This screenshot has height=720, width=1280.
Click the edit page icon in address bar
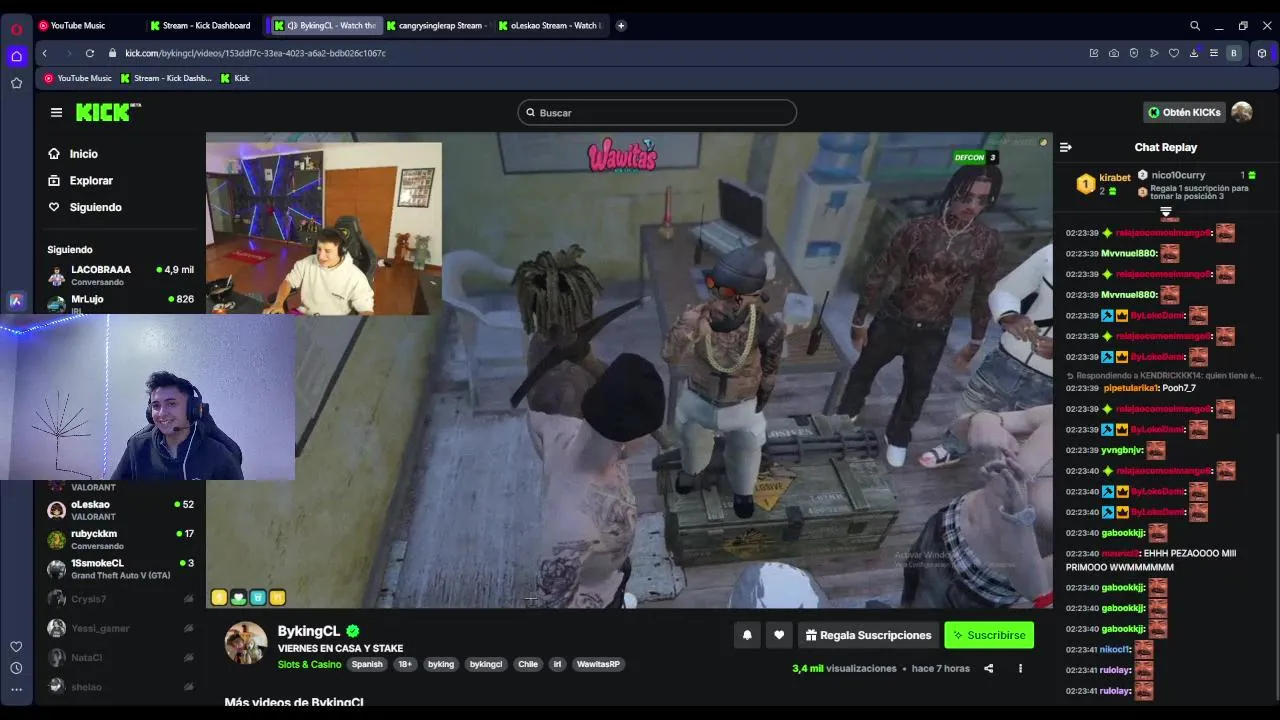point(1094,53)
